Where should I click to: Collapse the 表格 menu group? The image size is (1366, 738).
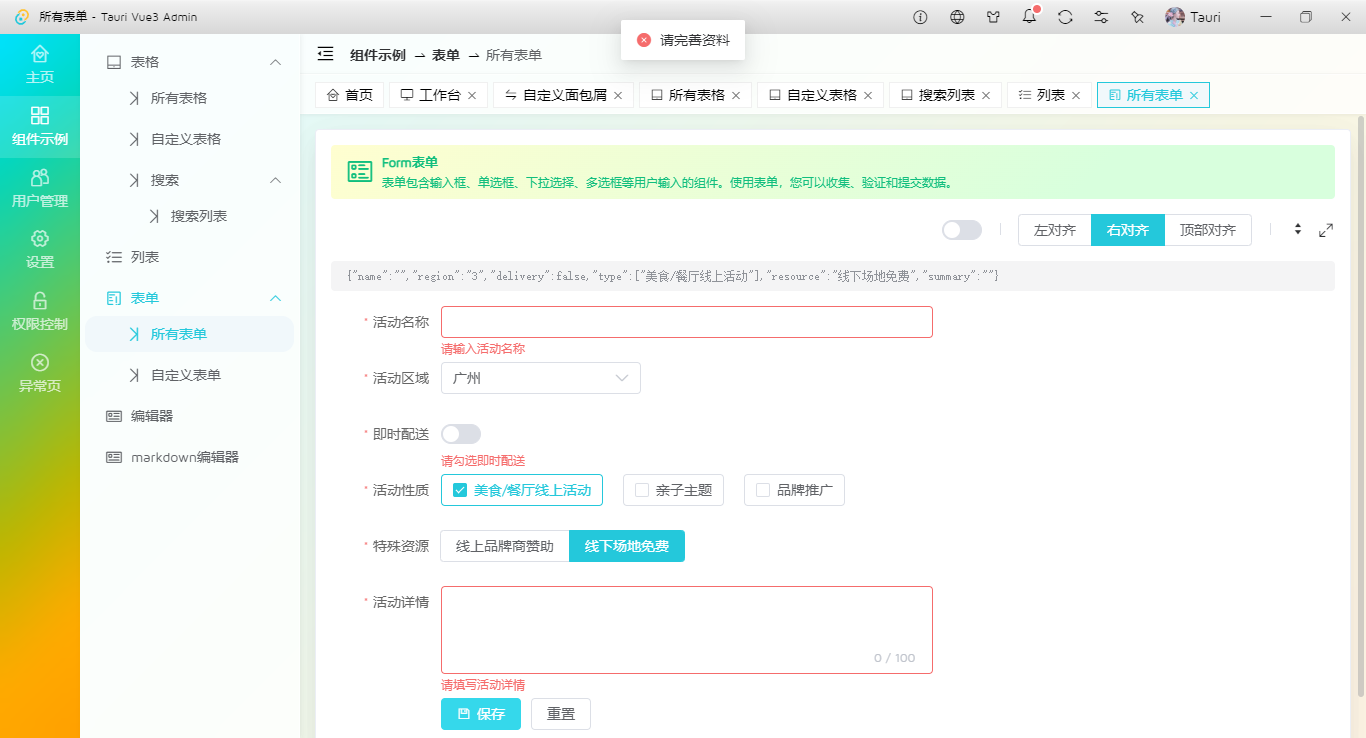(x=190, y=61)
